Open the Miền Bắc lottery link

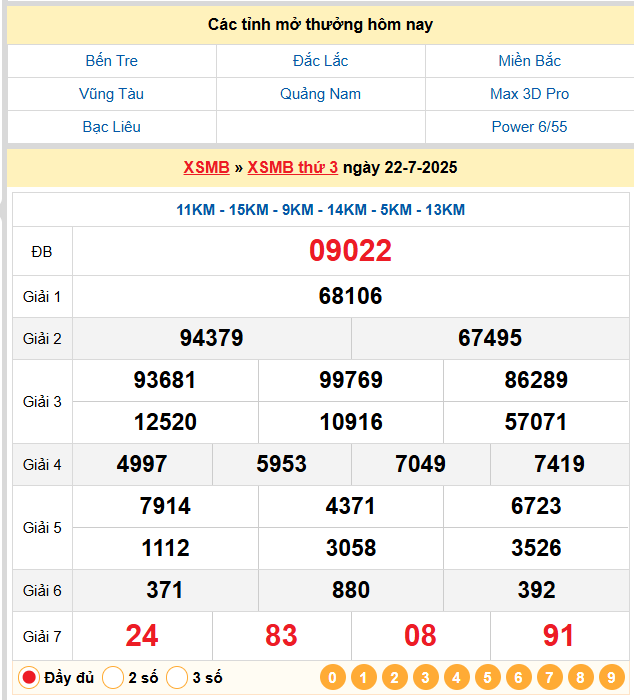[x=530, y=61]
